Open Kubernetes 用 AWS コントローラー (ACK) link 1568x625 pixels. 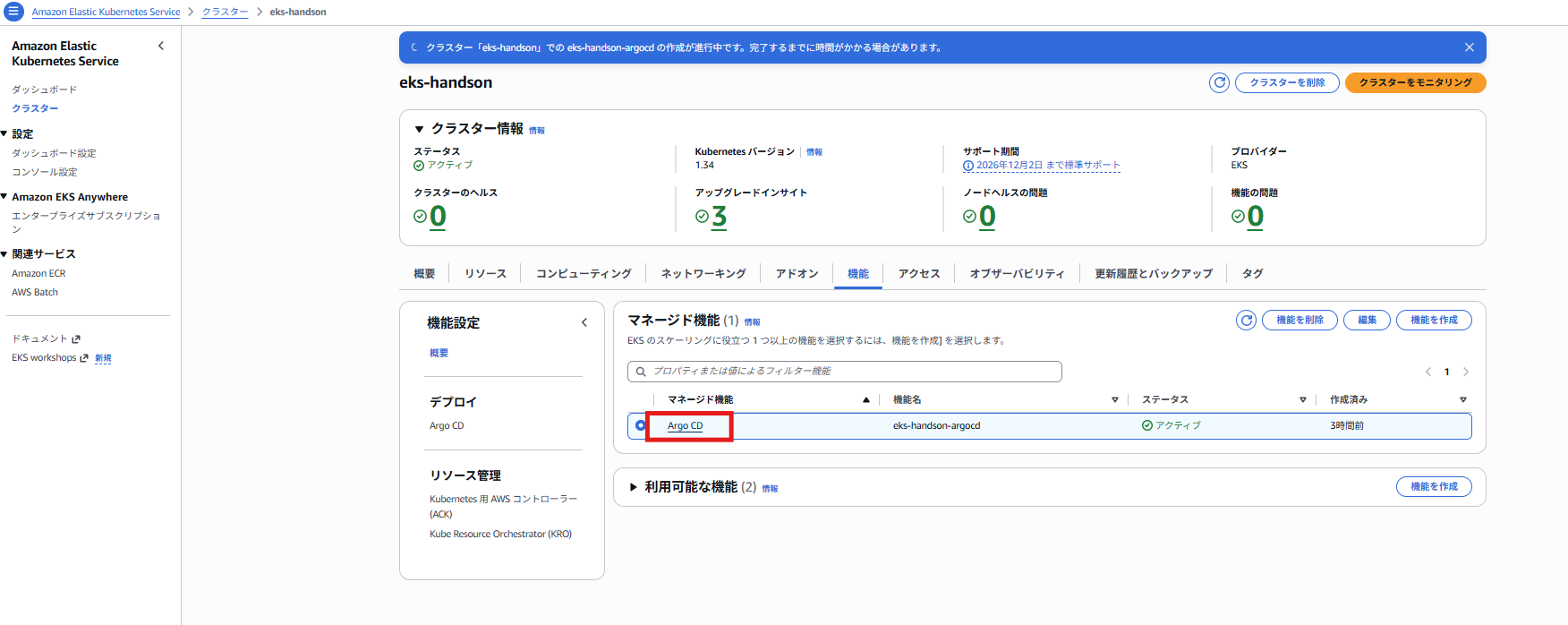coord(503,506)
